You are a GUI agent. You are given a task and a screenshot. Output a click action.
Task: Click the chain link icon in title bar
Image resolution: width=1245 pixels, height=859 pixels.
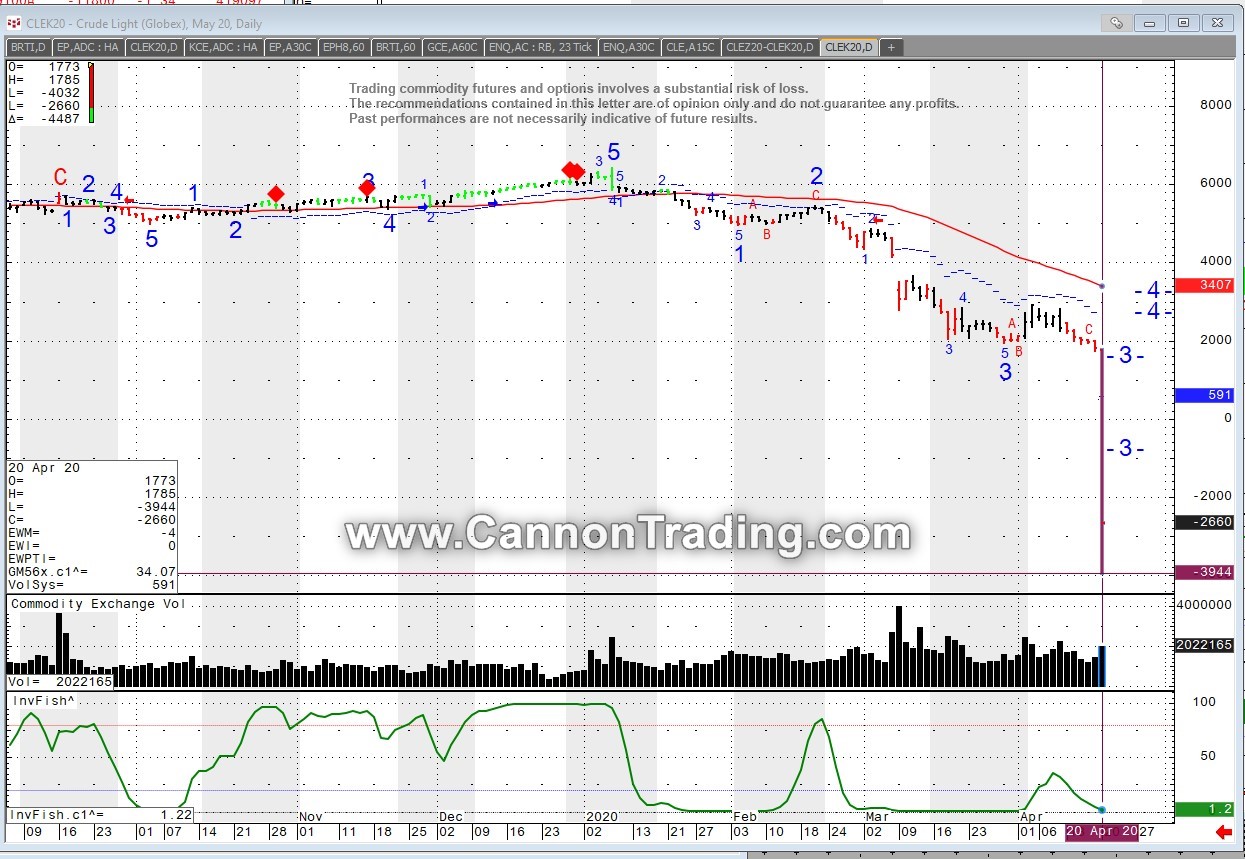[1116, 22]
